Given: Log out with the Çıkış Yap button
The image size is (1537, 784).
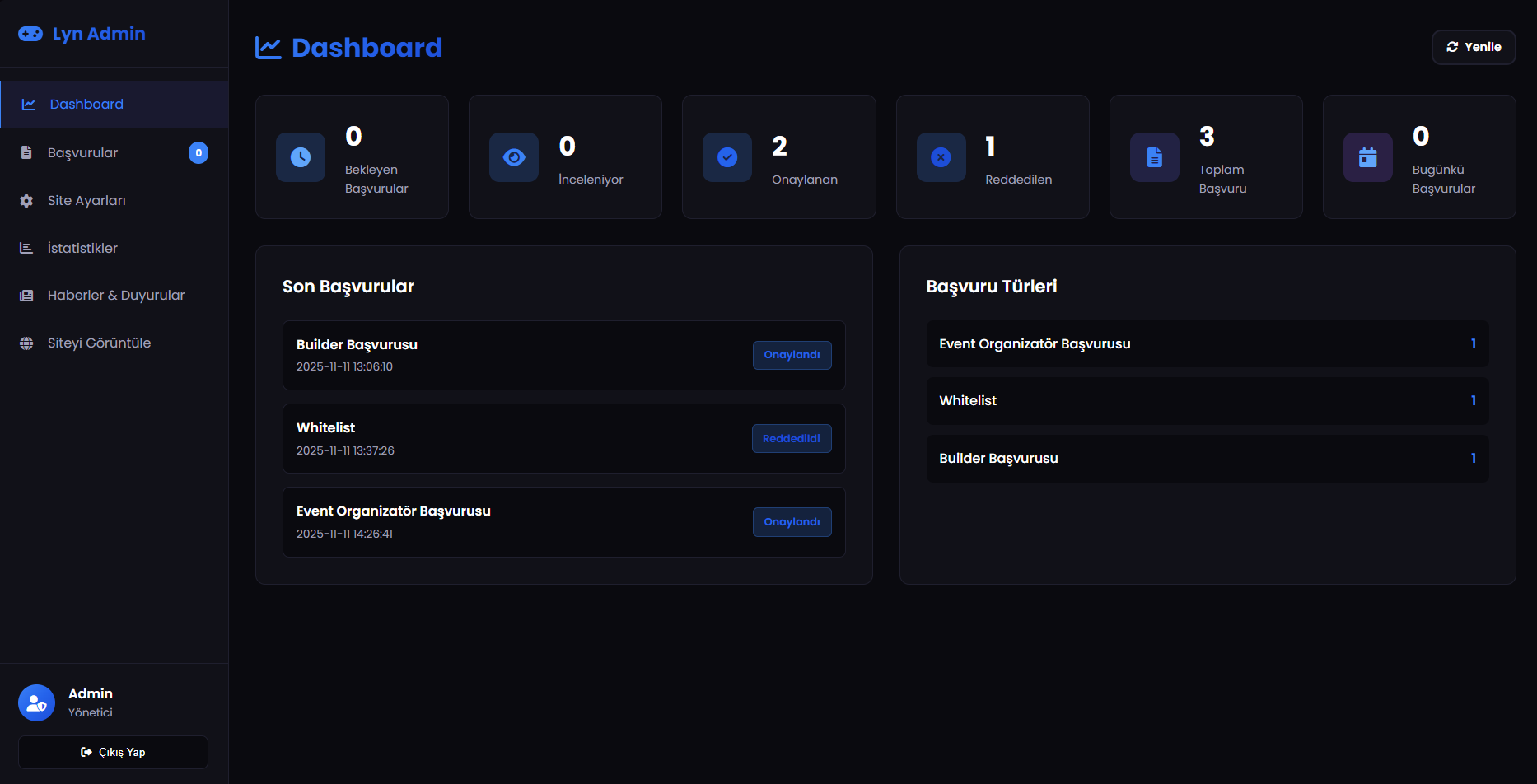Looking at the screenshot, I should click(x=113, y=752).
